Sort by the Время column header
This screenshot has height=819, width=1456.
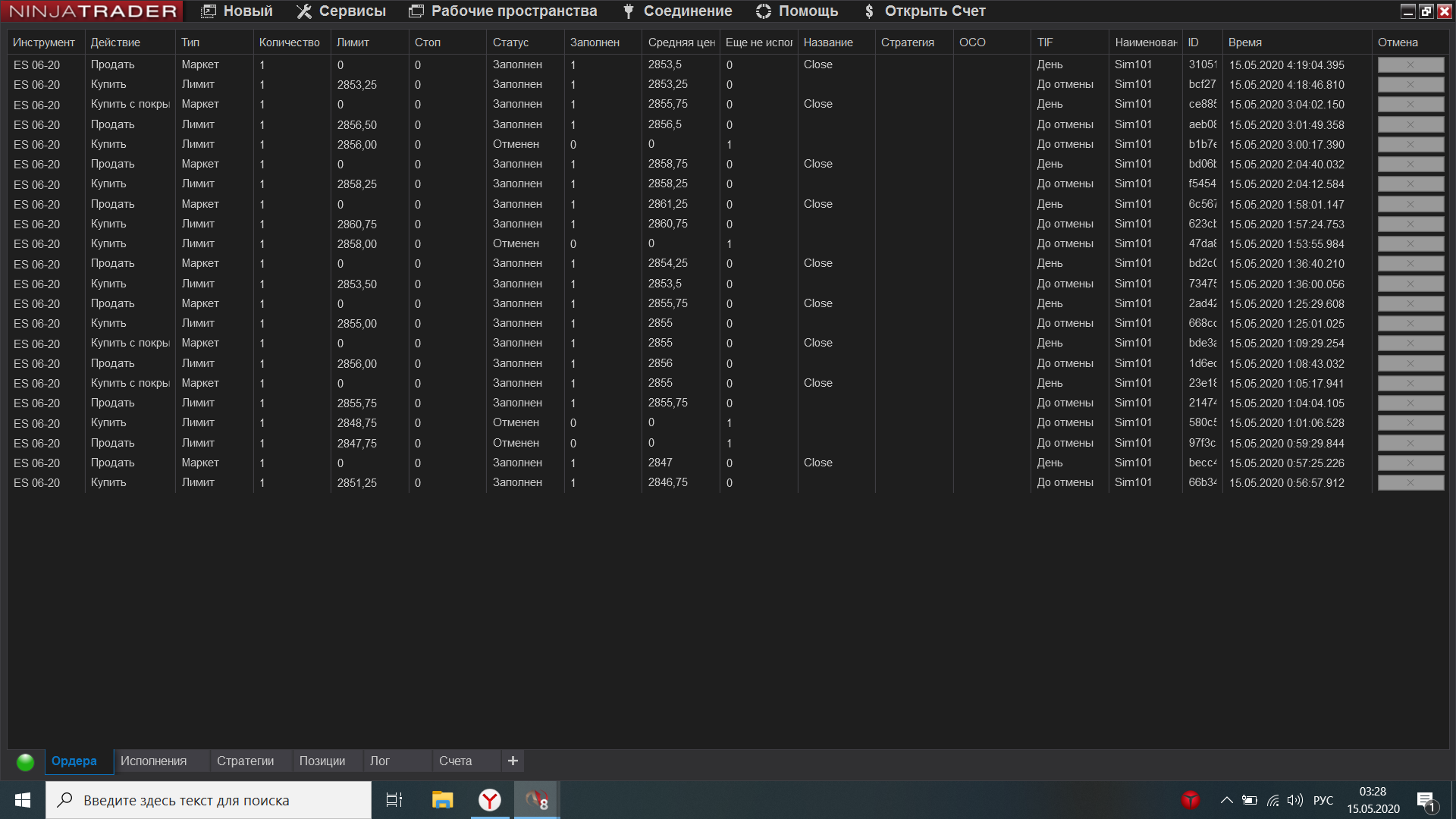coord(1244,42)
